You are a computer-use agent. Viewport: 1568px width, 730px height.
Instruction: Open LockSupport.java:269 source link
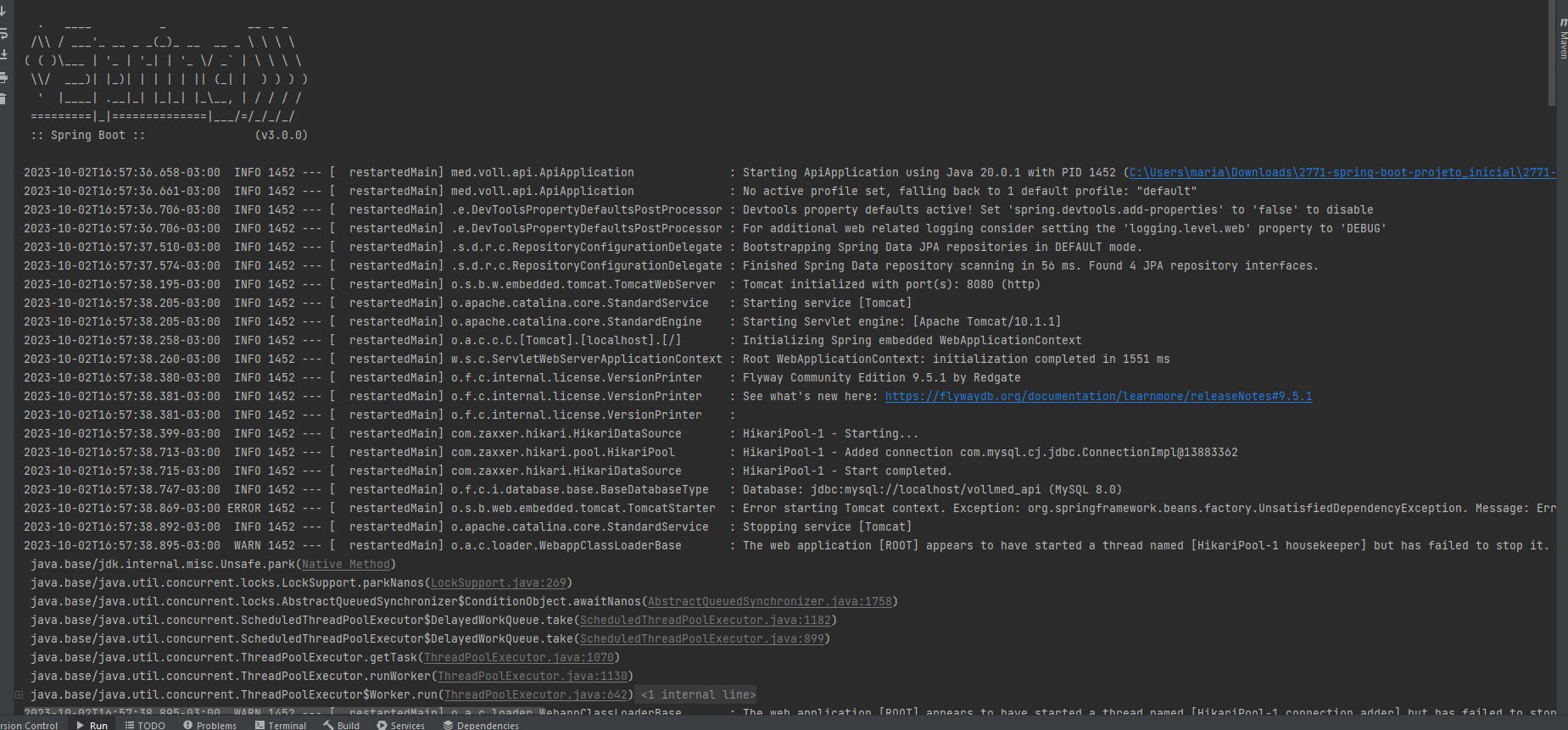(499, 582)
